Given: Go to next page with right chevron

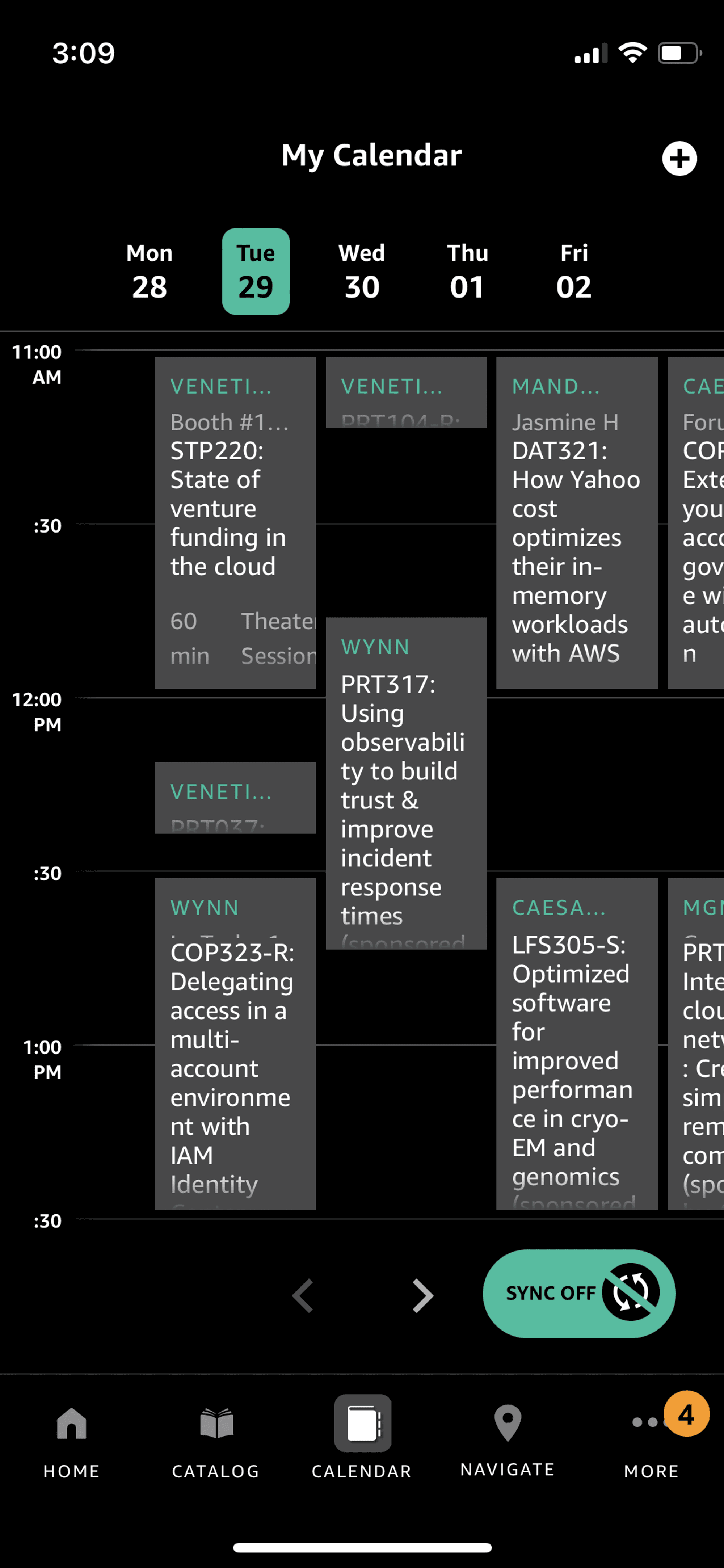Looking at the screenshot, I should click(422, 1295).
